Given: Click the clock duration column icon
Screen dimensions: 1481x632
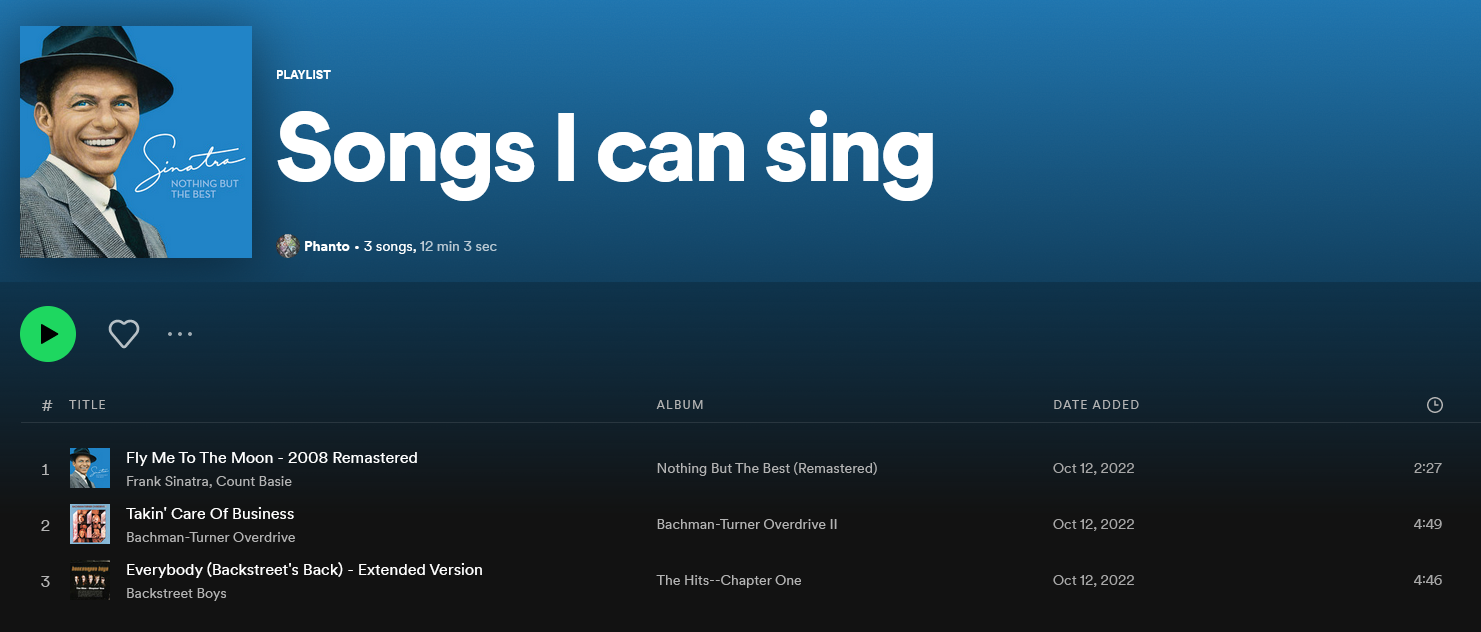Looking at the screenshot, I should [1434, 405].
